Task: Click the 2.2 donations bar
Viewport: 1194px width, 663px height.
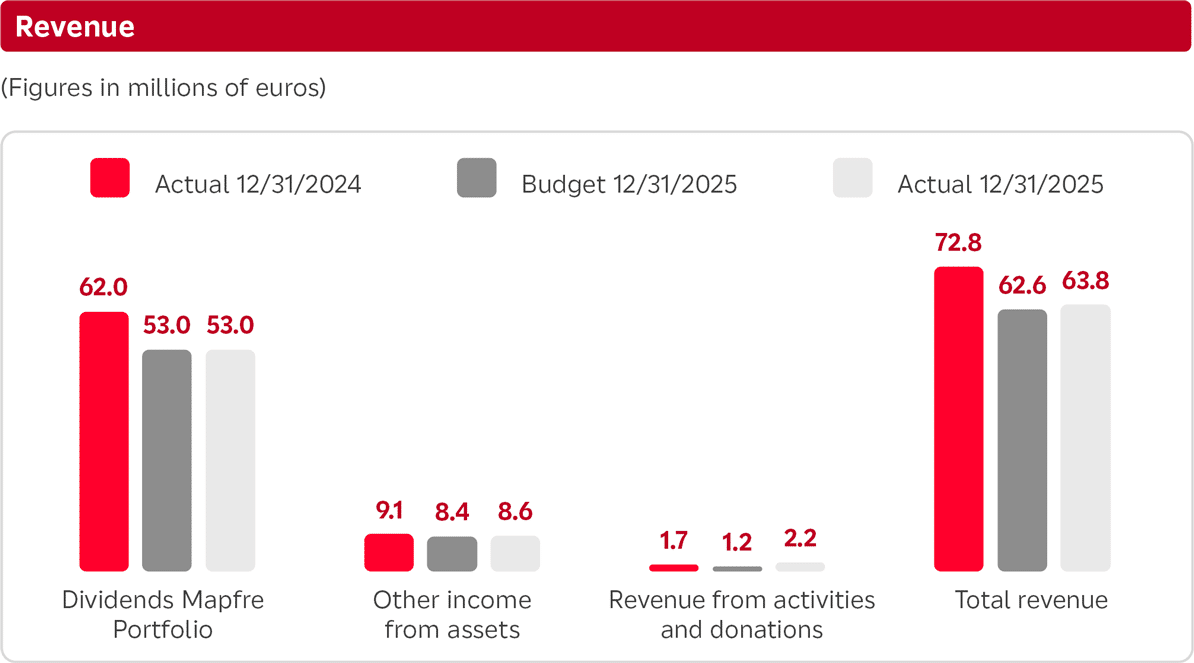Action: (x=799, y=566)
